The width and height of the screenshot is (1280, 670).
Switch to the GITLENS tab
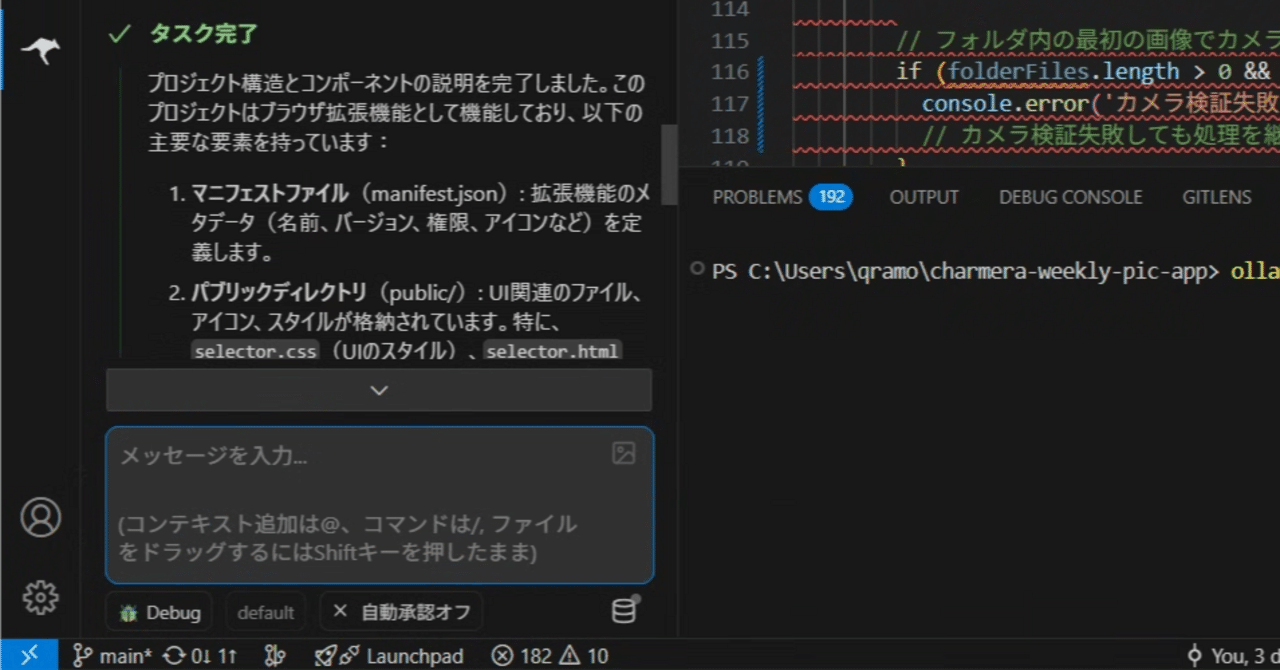[x=1216, y=197]
